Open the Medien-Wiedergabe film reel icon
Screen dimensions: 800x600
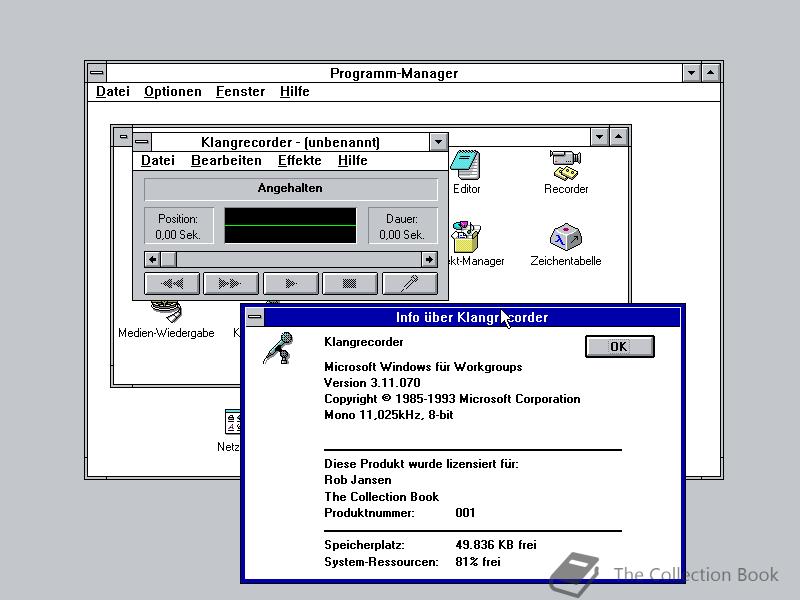(166, 310)
